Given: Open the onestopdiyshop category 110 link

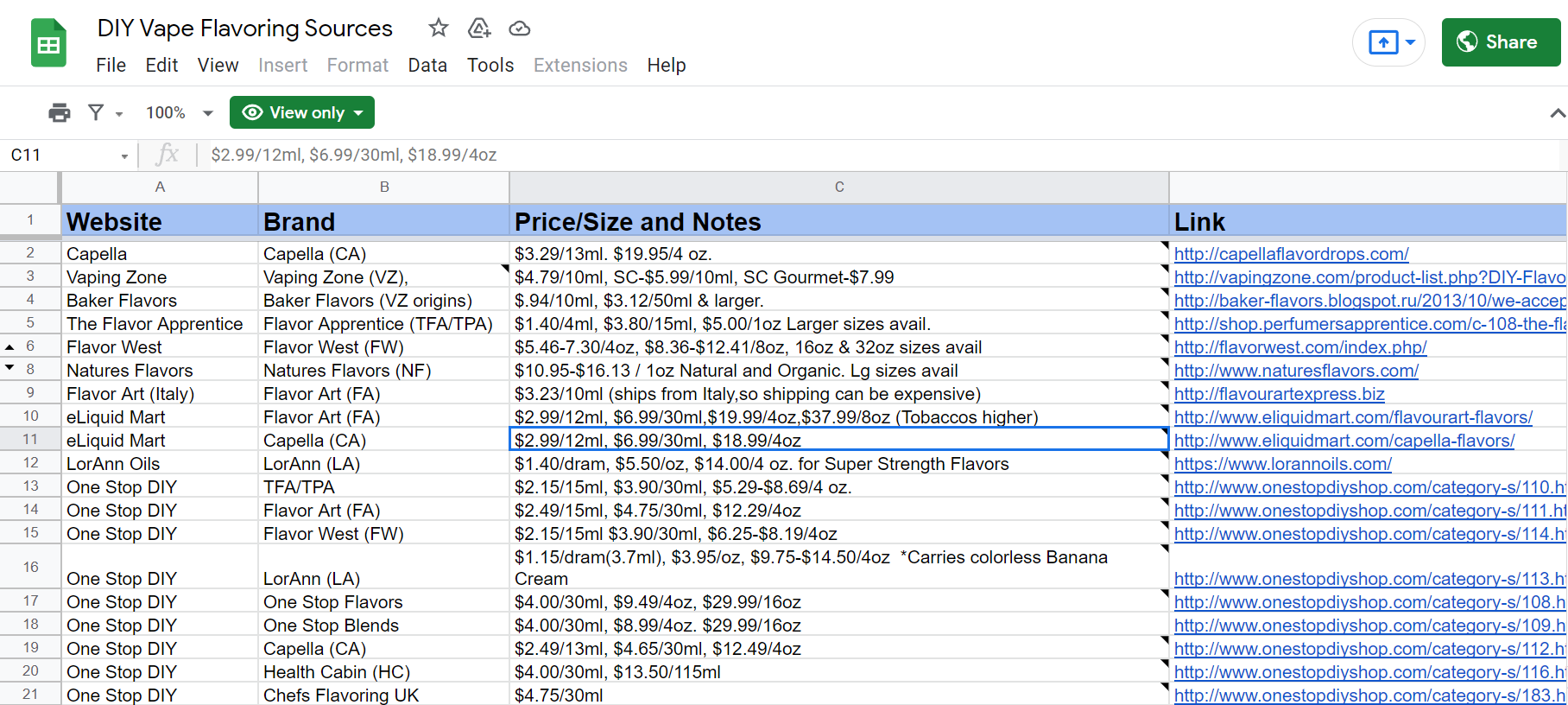Looking at the screenshot, I should 1369,487.
